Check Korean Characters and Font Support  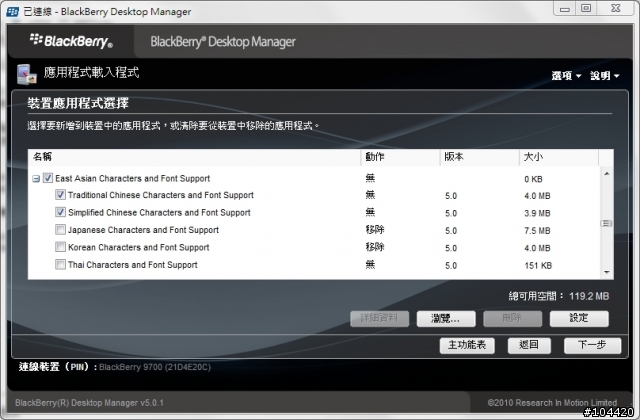pyautogui.click(x=60, y=247)
